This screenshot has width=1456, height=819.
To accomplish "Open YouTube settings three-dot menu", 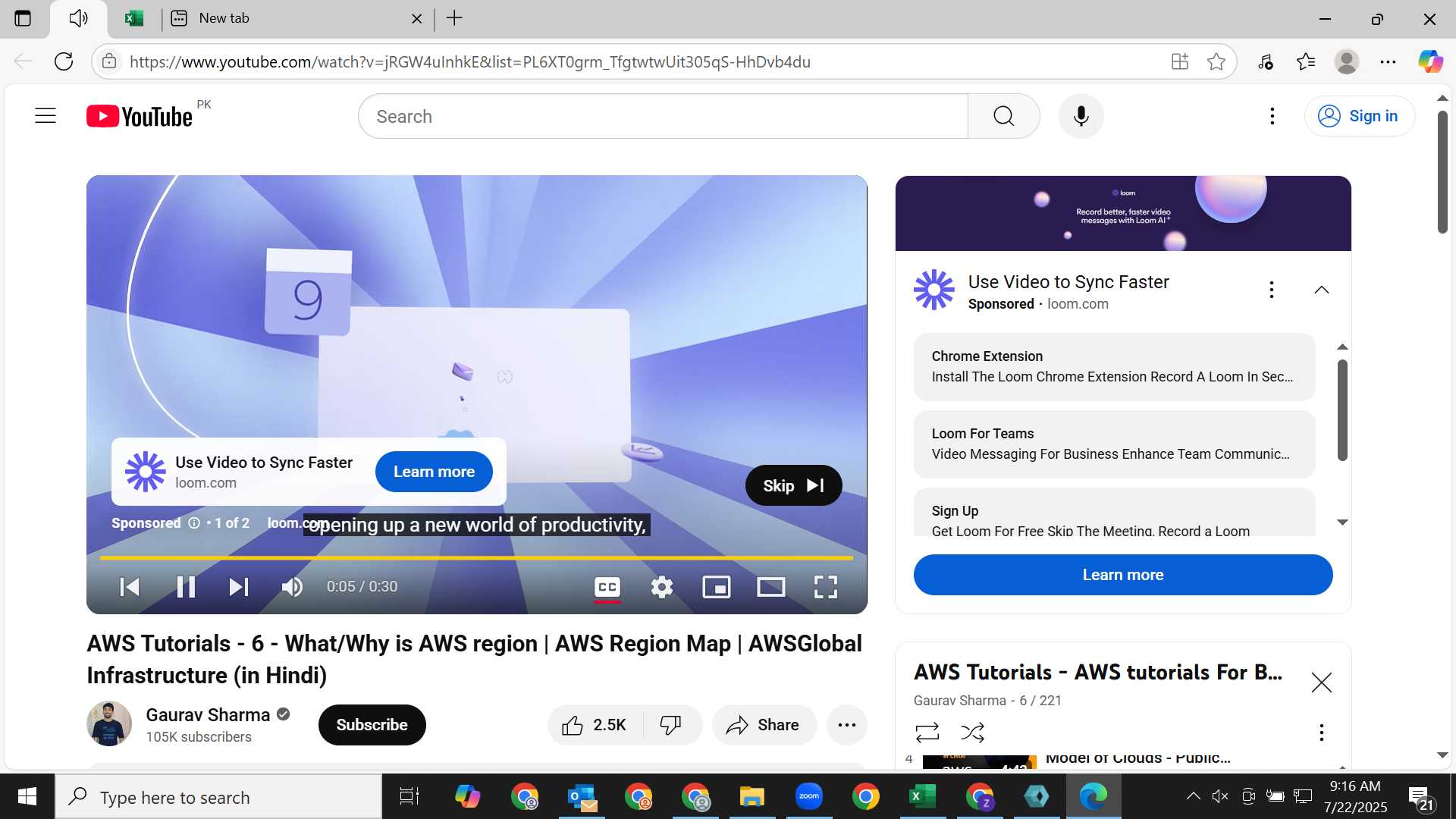I will pos(1272,116).
